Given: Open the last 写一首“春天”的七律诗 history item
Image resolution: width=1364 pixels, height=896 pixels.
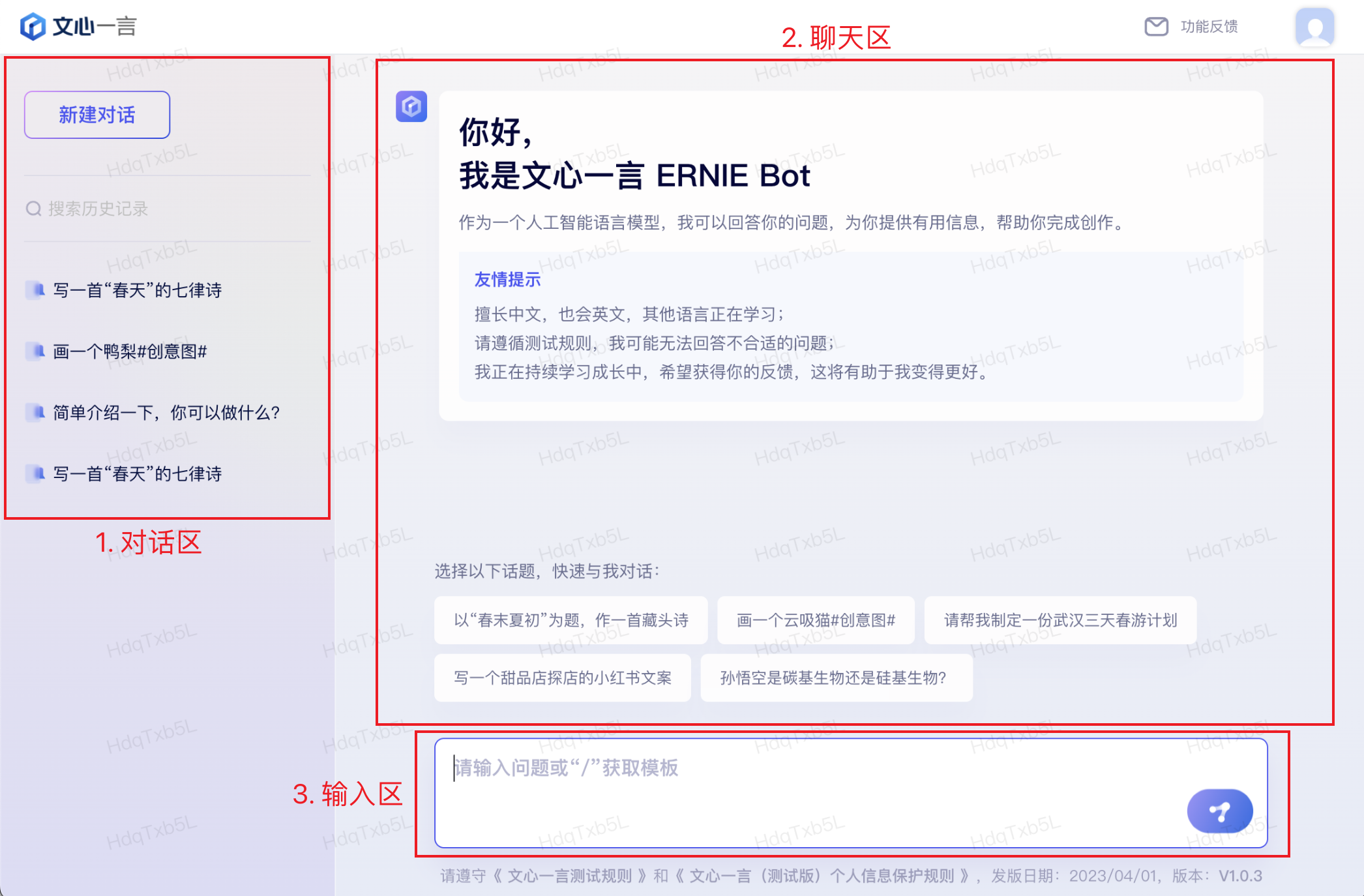Looking at the screenshot, I should [138, 473].
